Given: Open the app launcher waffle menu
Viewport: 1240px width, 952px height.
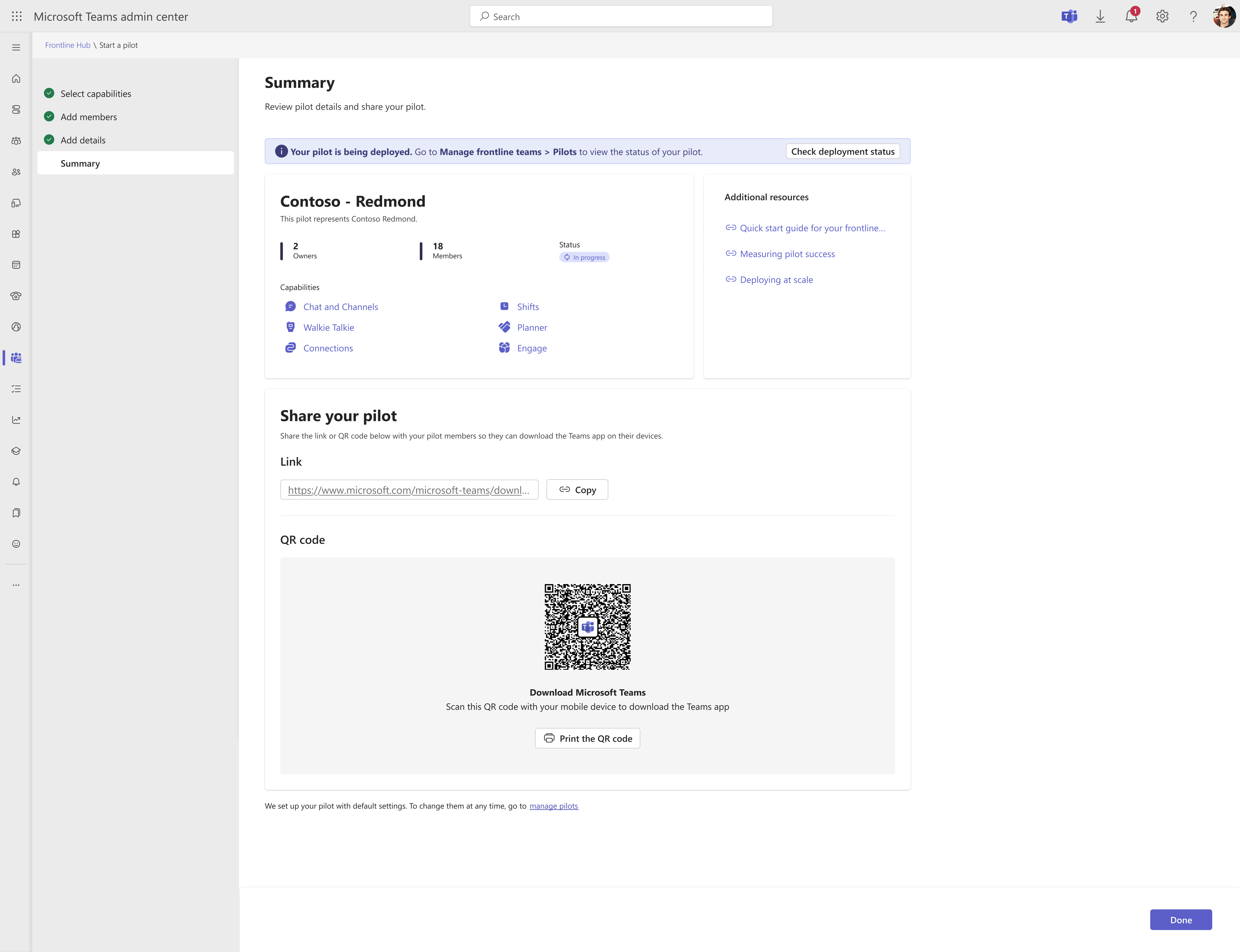Looking at the screenshot, I should [16, 16].
